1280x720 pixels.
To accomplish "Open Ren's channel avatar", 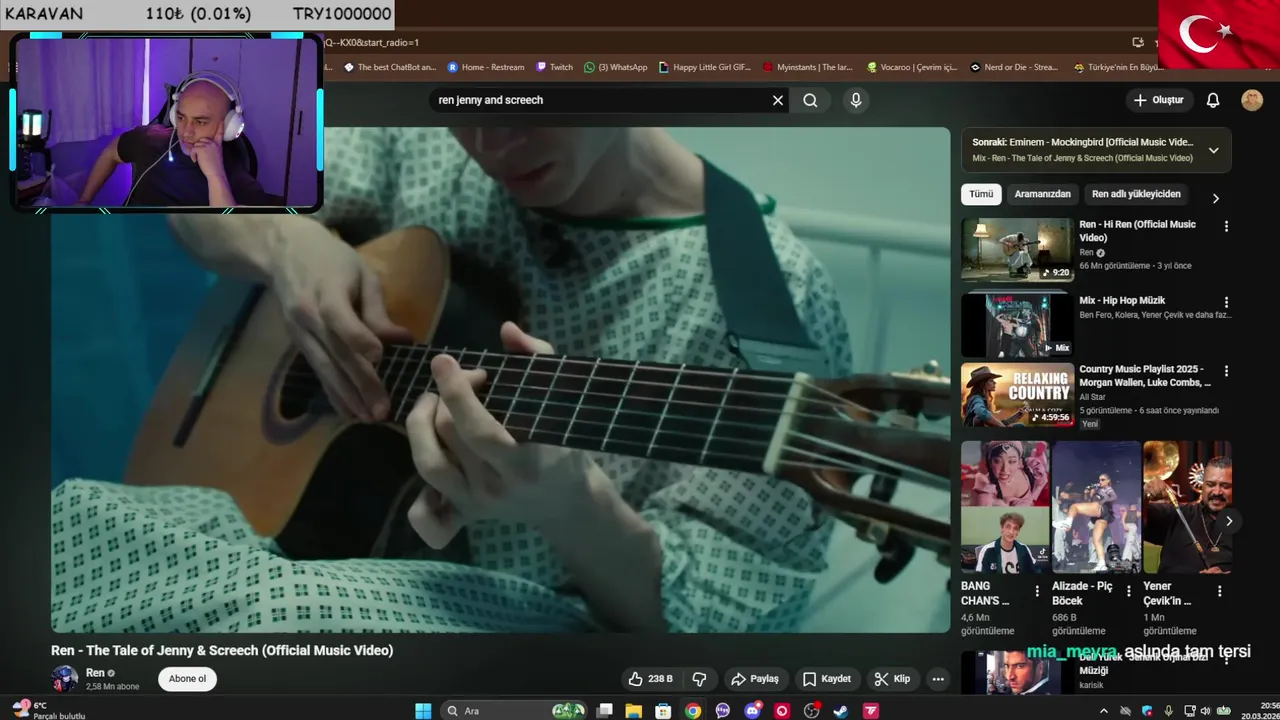I will coord(65,679).
